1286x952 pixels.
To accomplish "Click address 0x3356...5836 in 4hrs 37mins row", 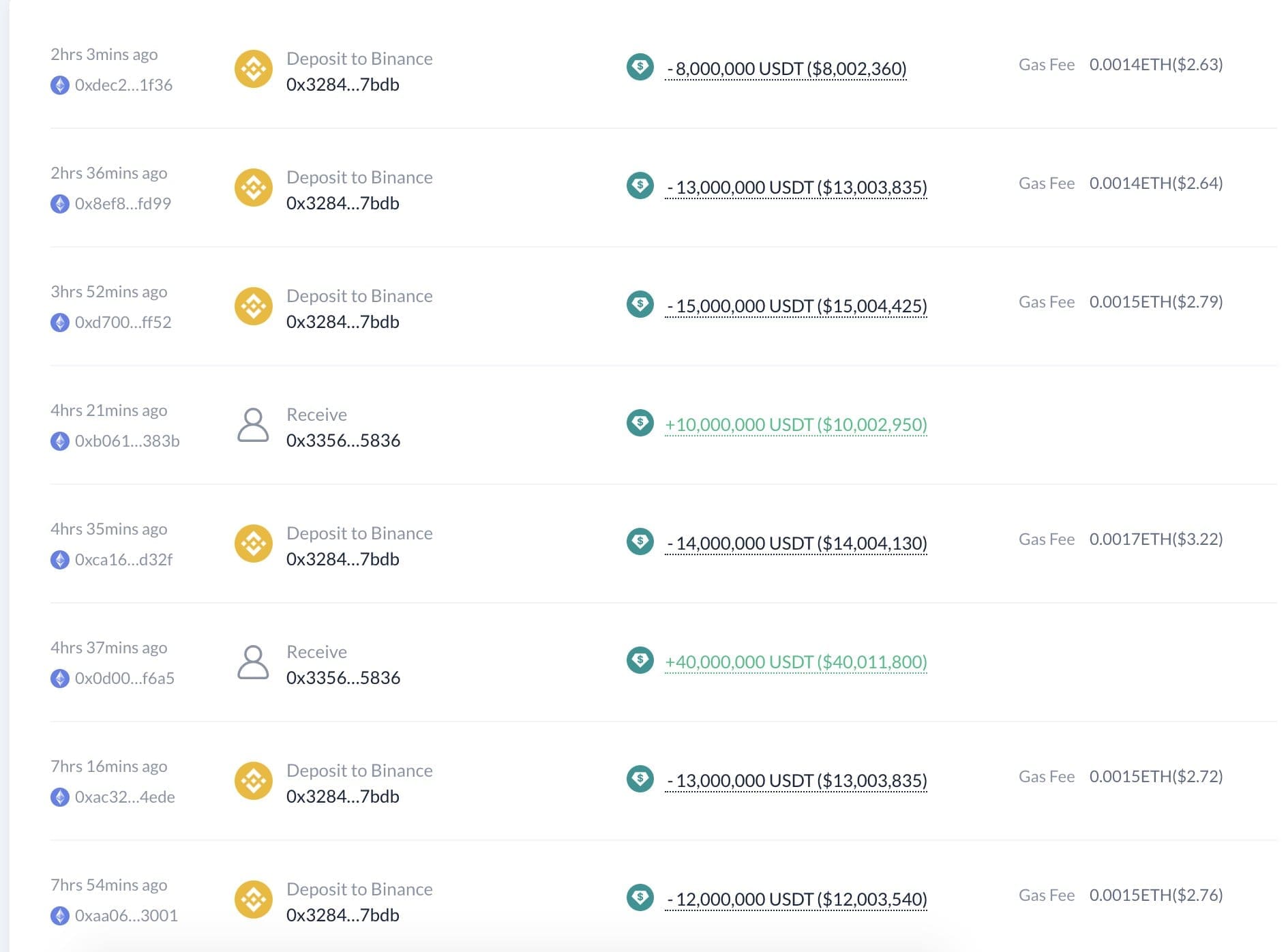I will tap(343, 678).
